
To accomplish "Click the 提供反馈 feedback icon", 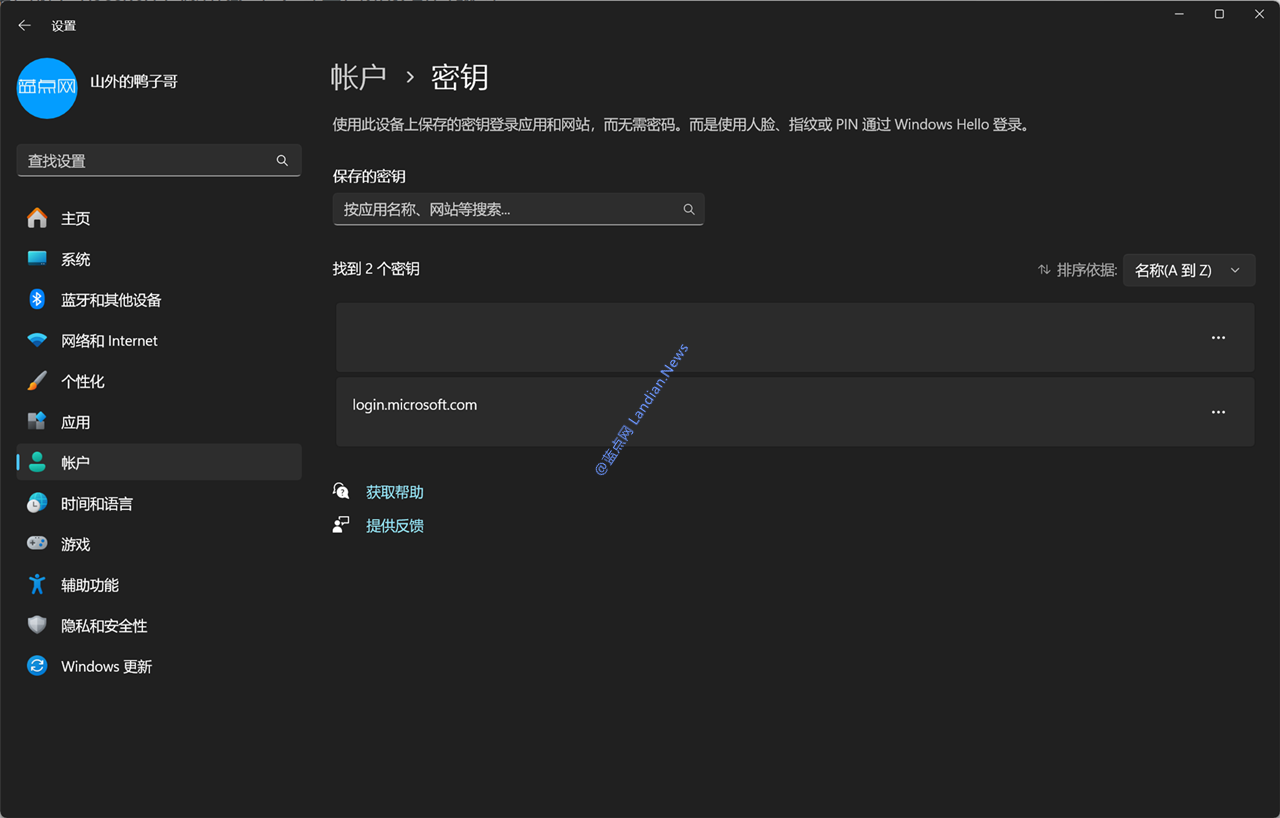I will (342, 525).
